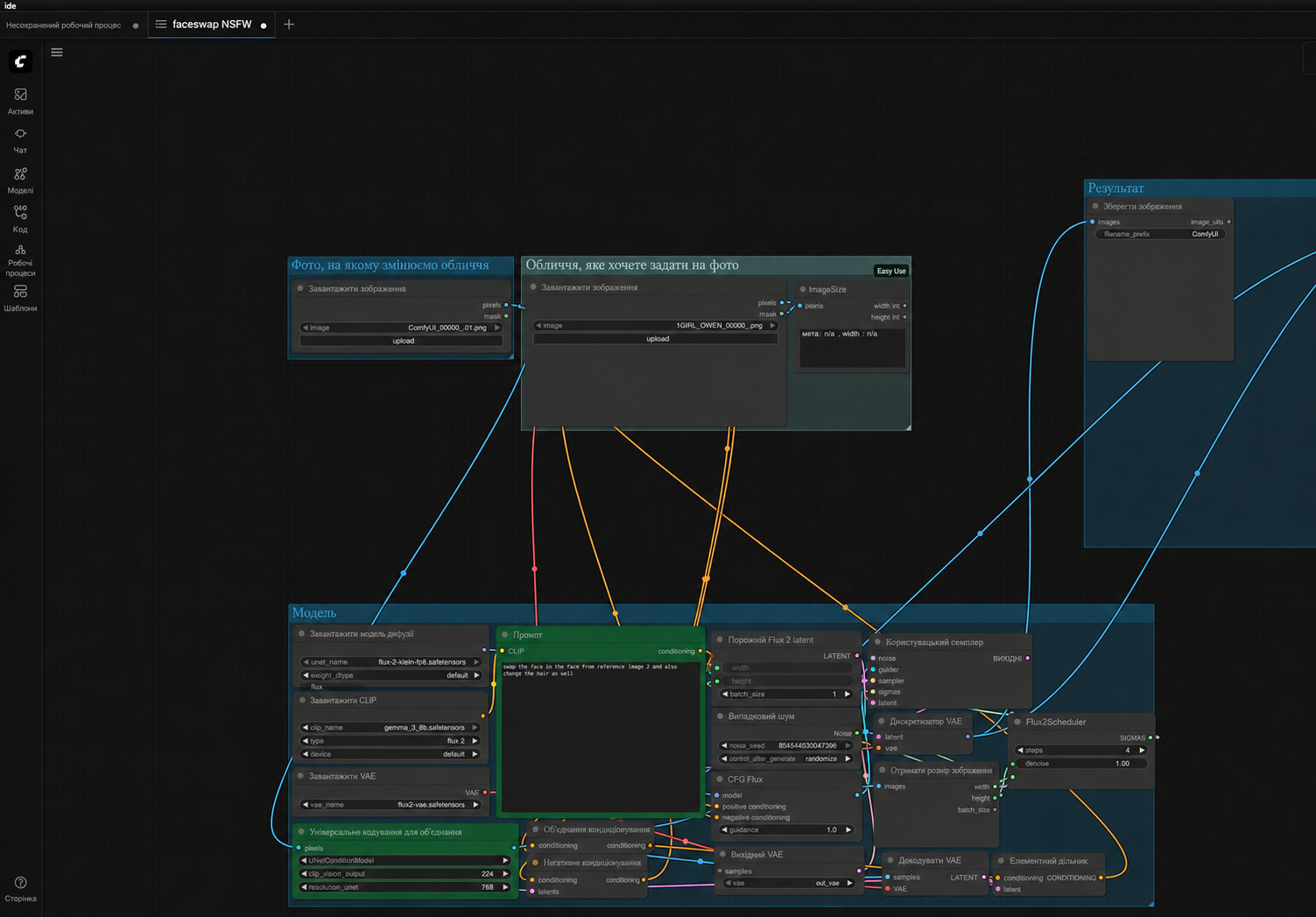Open the control_after_generate randomize dropdown
Image resolution: width=1316 pixels, height=917 pixels.
pyautogui.click(x=785, y=759)
